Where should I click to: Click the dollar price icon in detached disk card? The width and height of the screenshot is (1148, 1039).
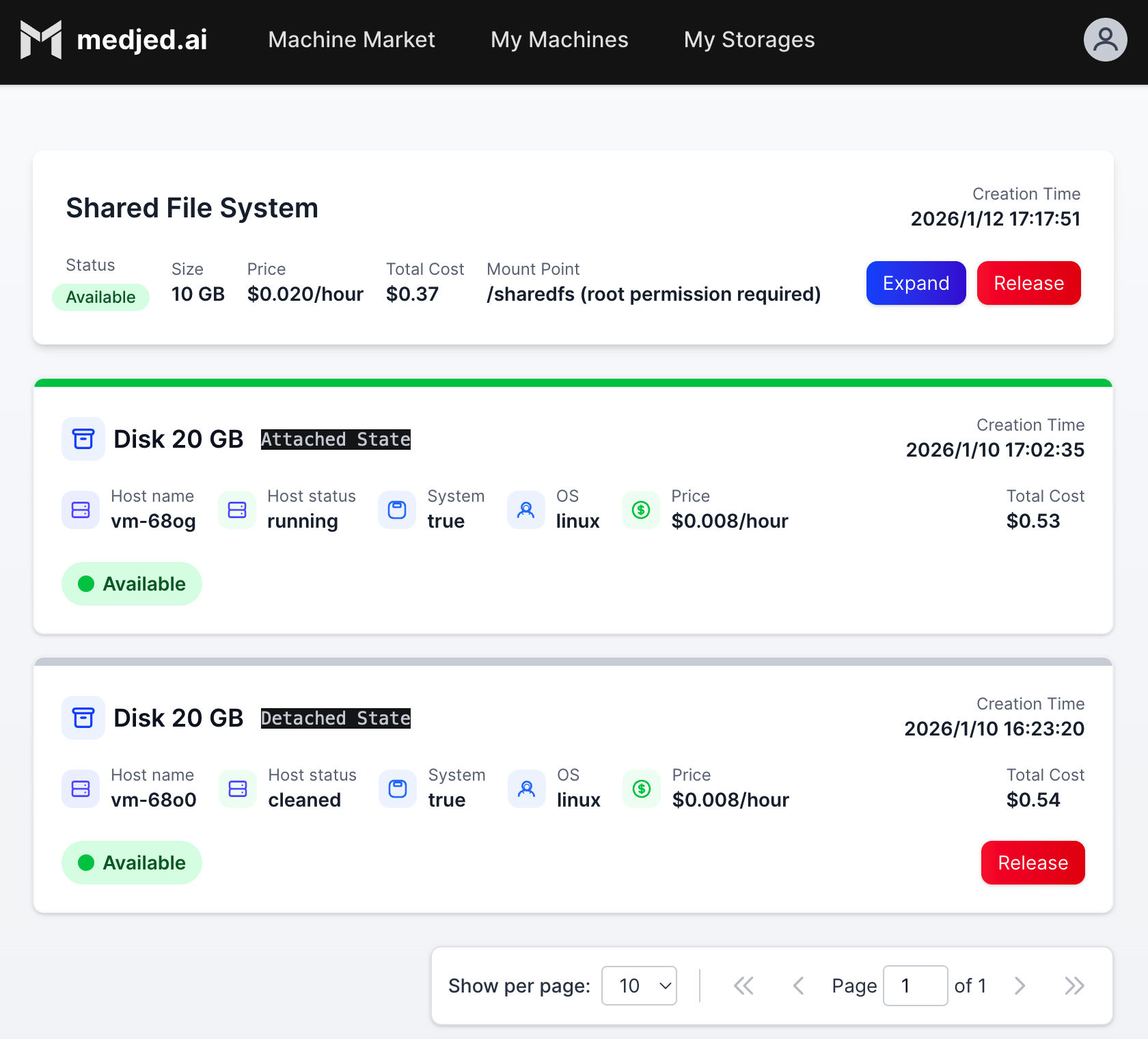coord(642,789)
